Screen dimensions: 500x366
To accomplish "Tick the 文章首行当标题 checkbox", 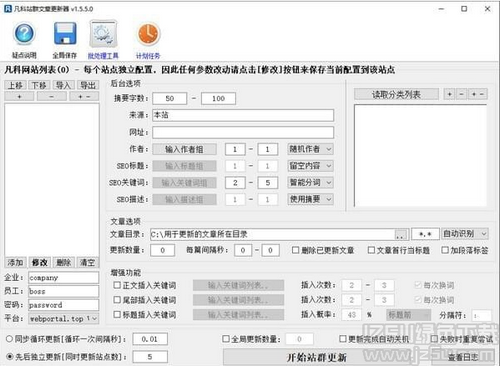I will point(371,250).
